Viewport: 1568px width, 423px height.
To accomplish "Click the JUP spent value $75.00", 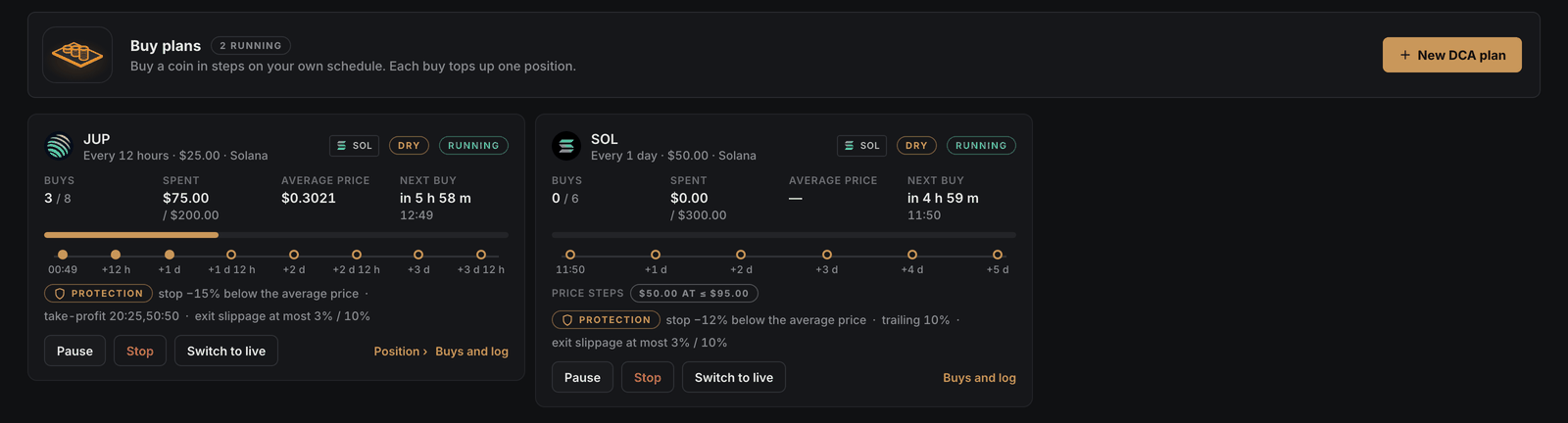I will pyautogui.click(x=186, y=198).
